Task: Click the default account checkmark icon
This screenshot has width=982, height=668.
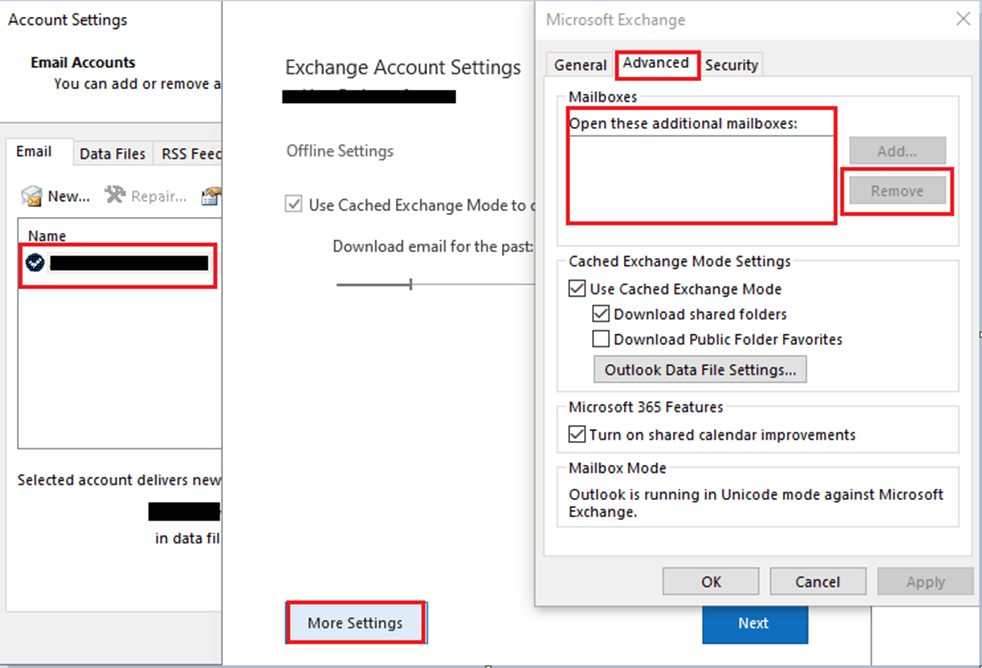Action: pos(35,262)
